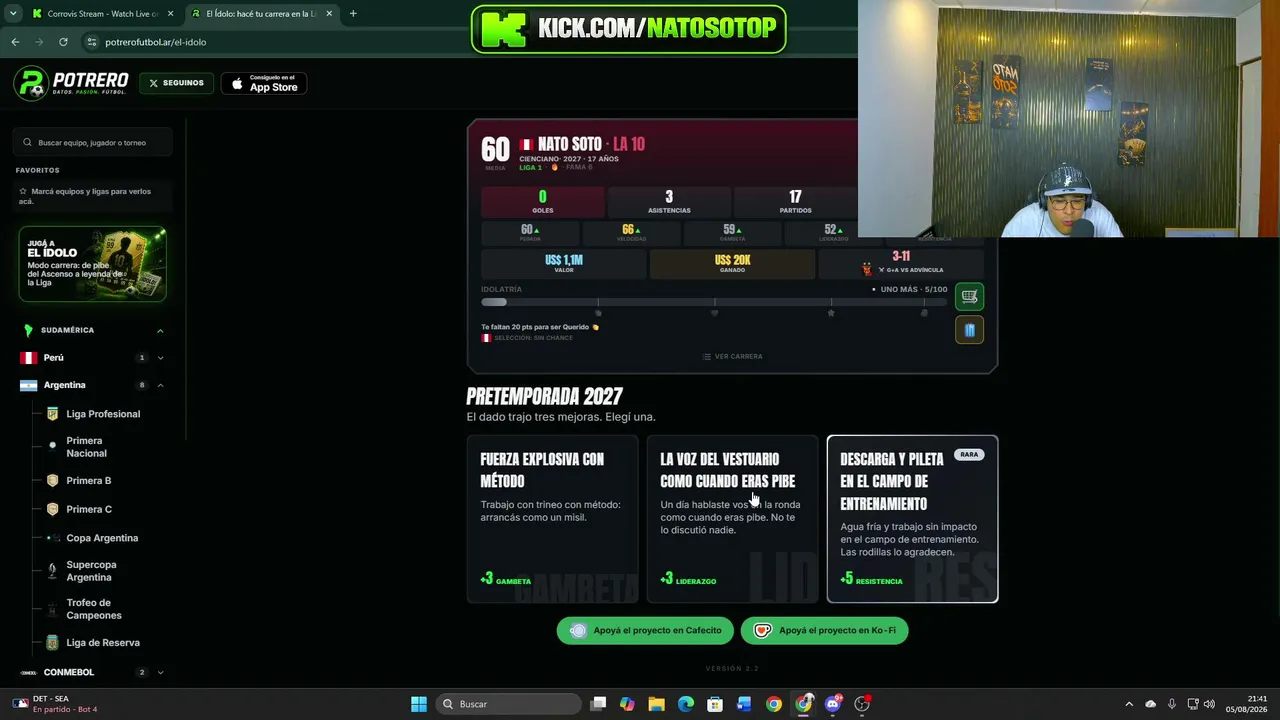This screenshot has height=720, width=1280.
Task: Click the US$ 20K Ganado stat
Action: [732, 263]
